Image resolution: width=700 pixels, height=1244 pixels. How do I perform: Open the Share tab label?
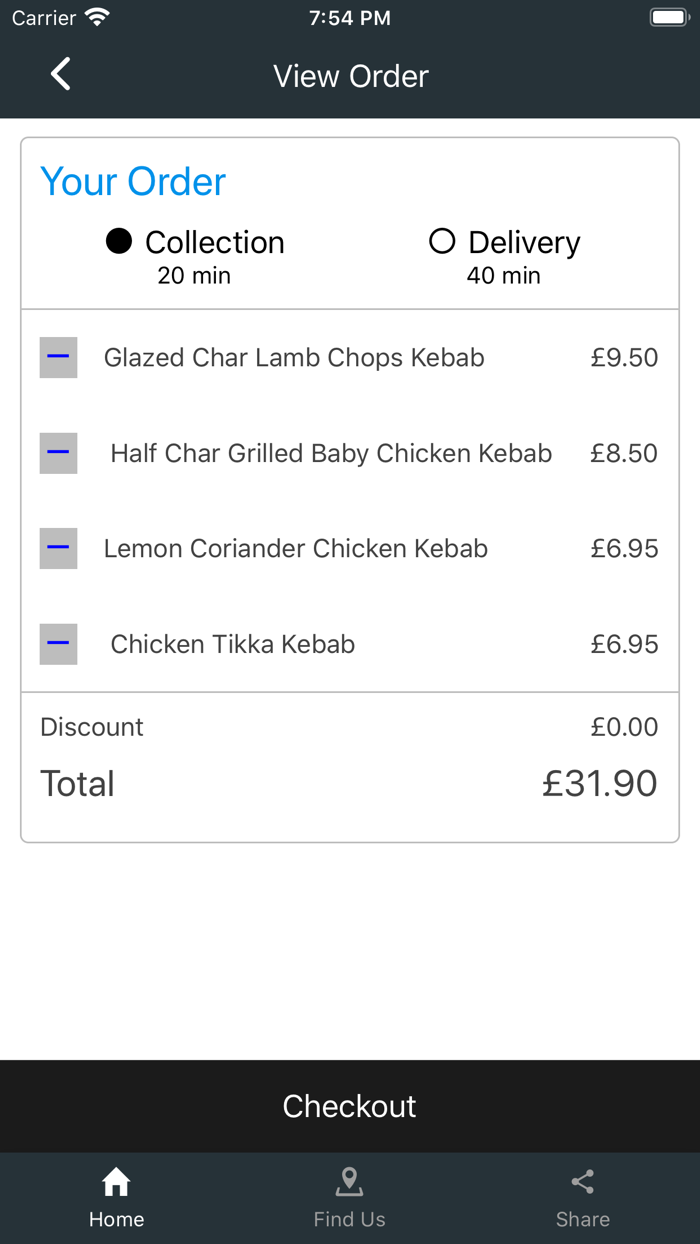(582, 1219)
